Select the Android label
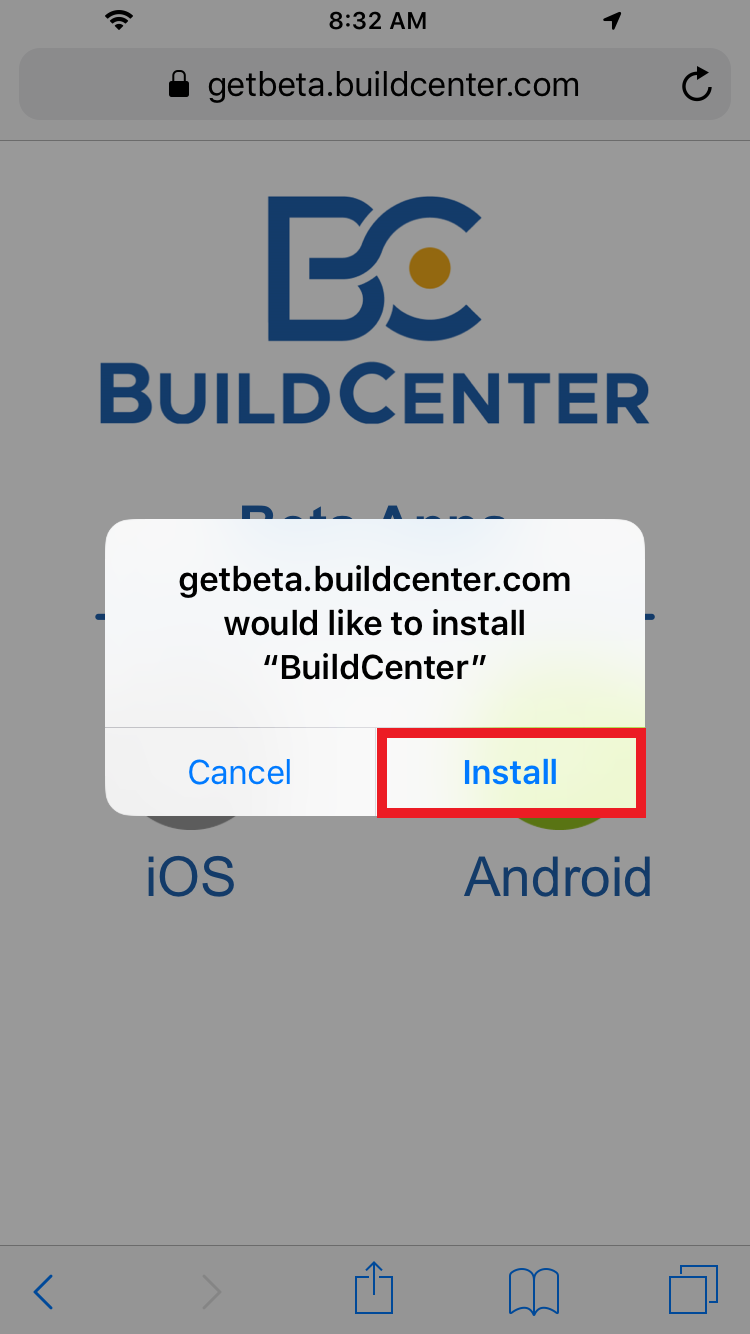This screenshot has height=1334, width=750. [558, 876]
